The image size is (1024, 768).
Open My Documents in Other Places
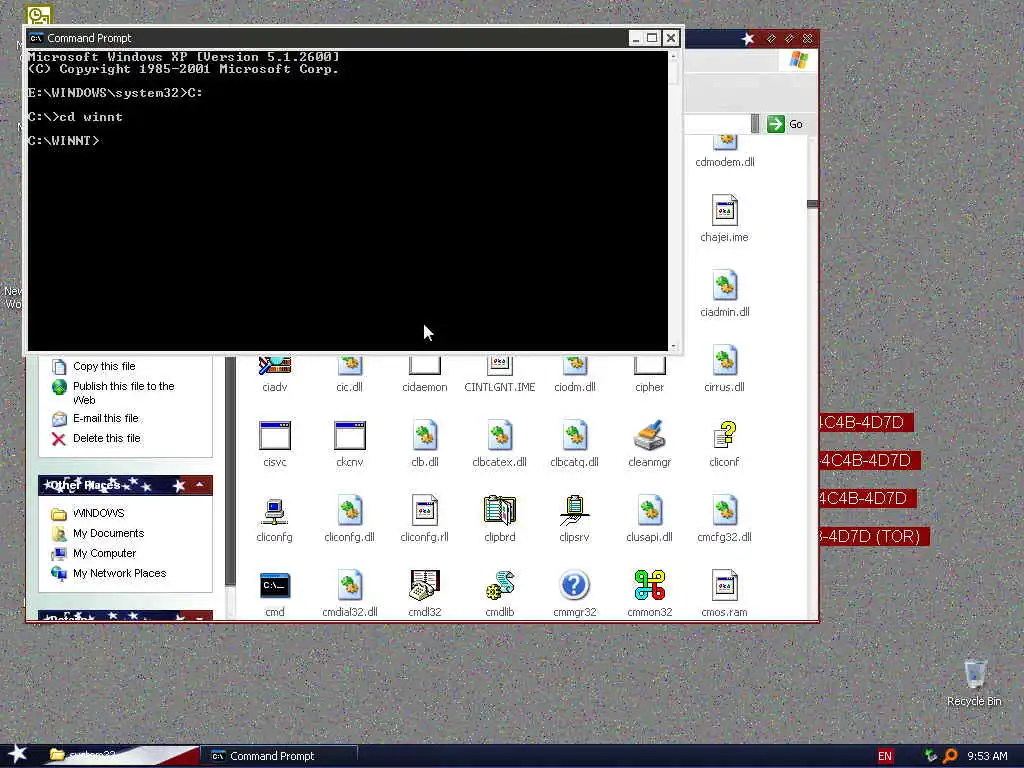[x=108, y=534]
